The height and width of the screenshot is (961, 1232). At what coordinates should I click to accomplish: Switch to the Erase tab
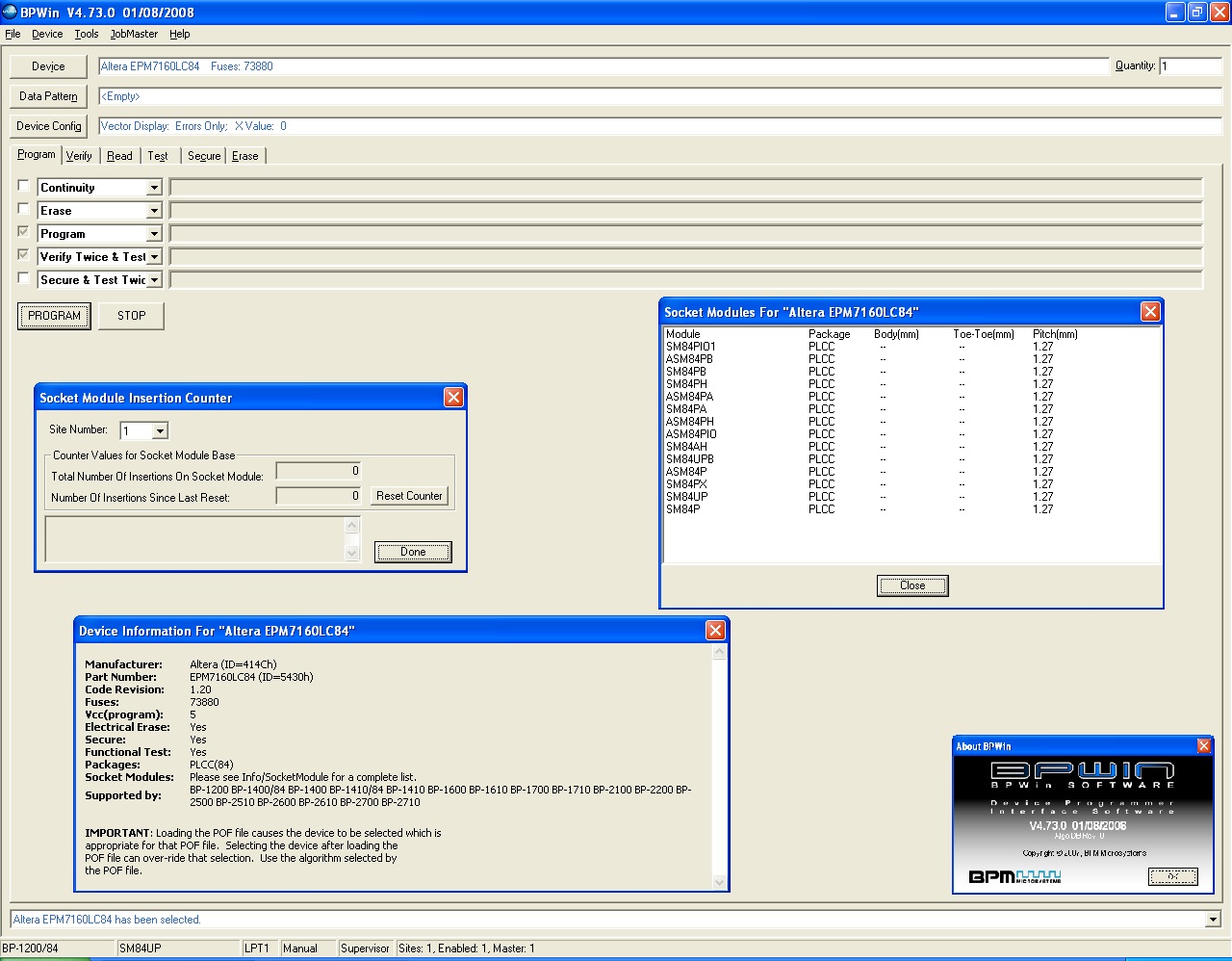click(245, 156)
